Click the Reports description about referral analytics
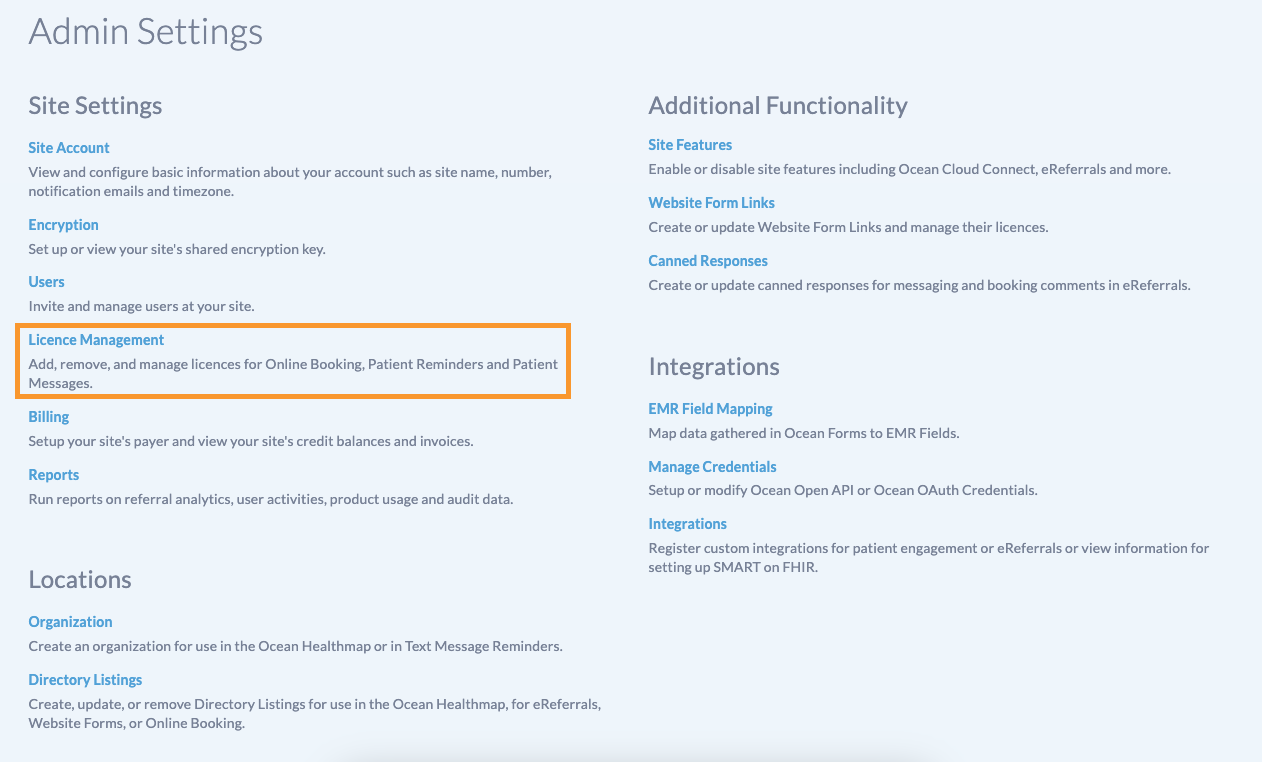The width and height of the screenshot is (1262, 762). [271, 499]
